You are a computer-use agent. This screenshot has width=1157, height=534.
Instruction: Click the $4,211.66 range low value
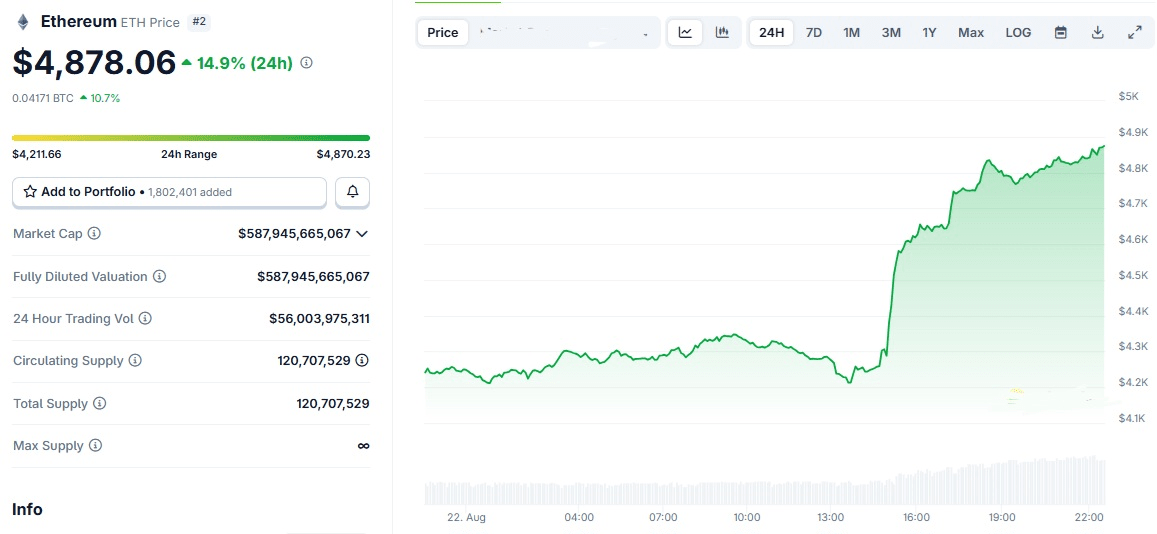pos(37,154)
